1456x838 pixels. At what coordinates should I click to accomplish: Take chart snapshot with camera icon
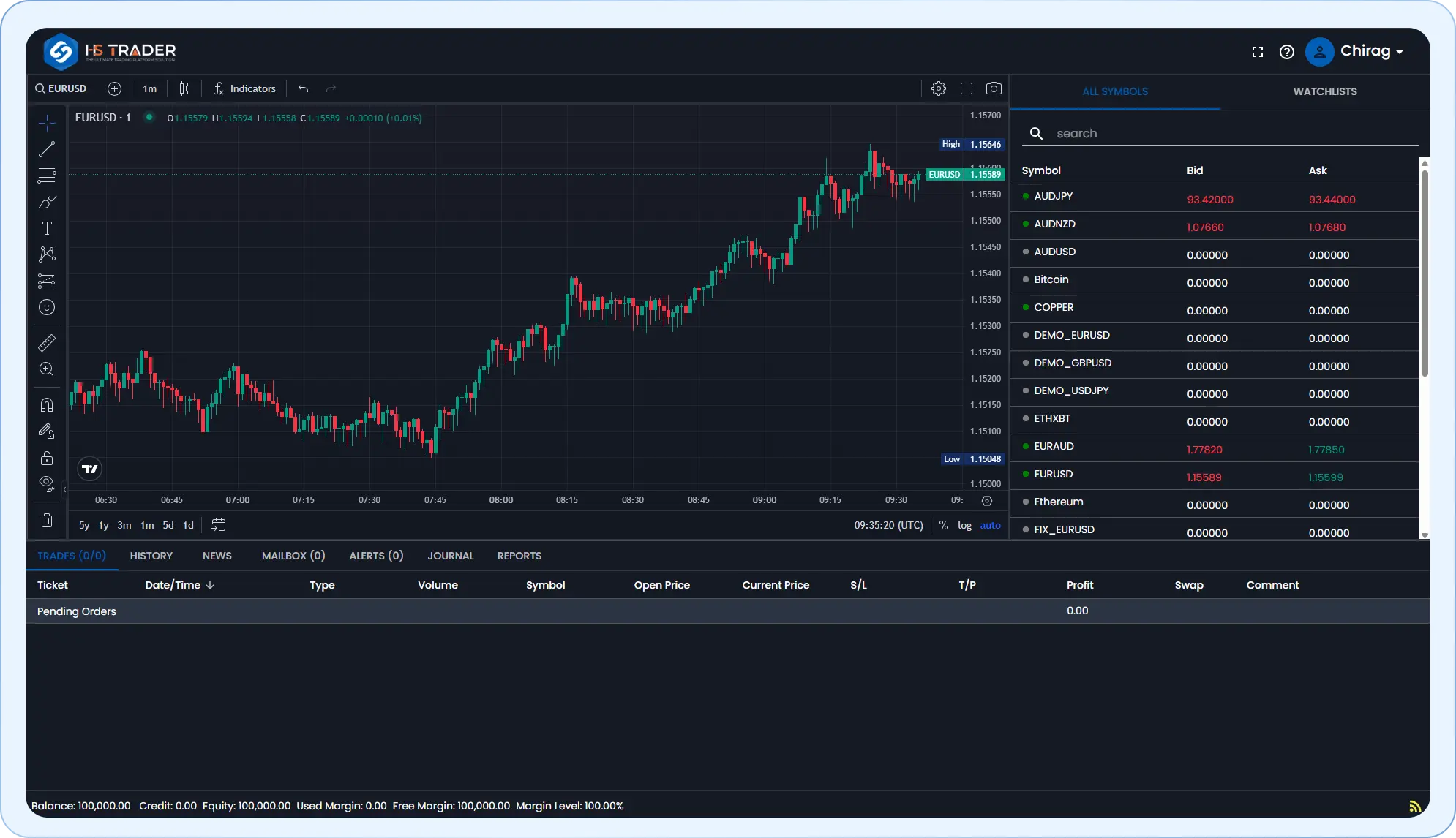(993, 88)
